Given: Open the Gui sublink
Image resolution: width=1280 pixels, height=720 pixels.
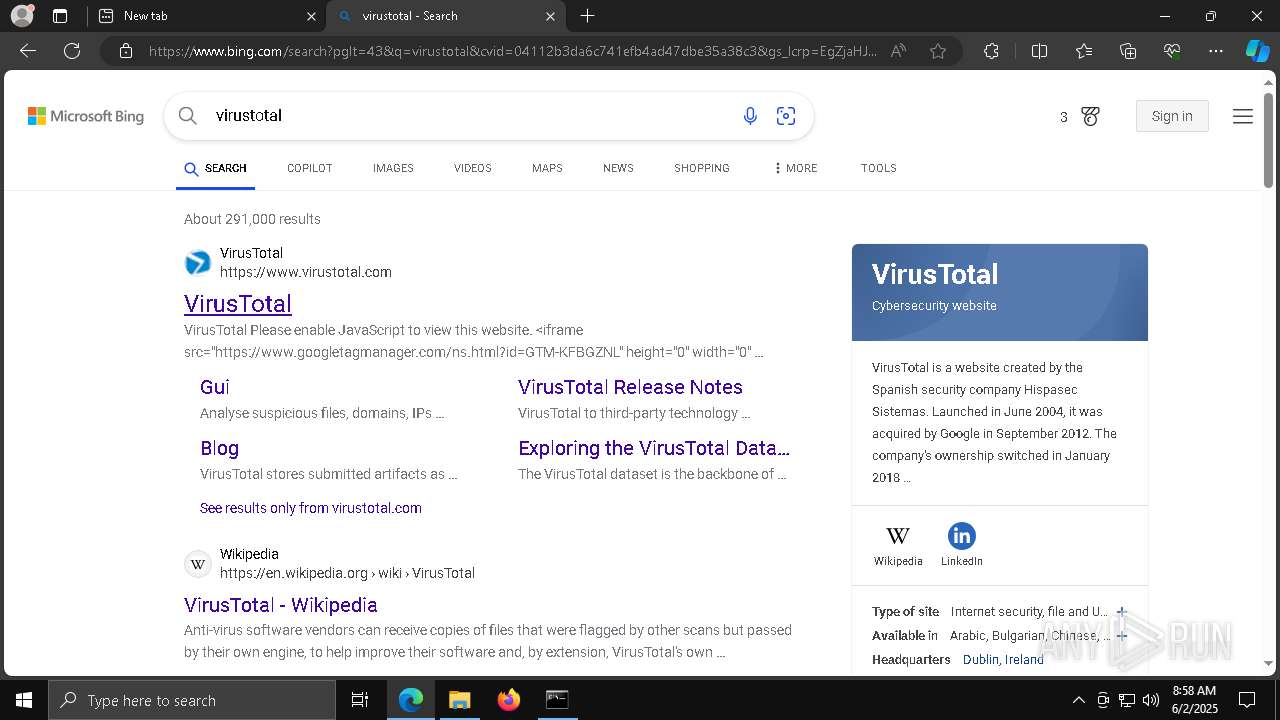Looking at the screenshot, I should coord(215,387).
